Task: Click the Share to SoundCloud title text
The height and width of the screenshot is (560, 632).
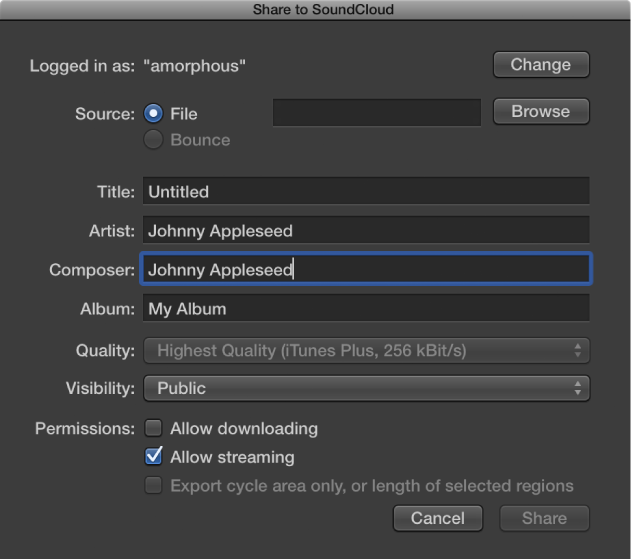Action: point(323,9)
